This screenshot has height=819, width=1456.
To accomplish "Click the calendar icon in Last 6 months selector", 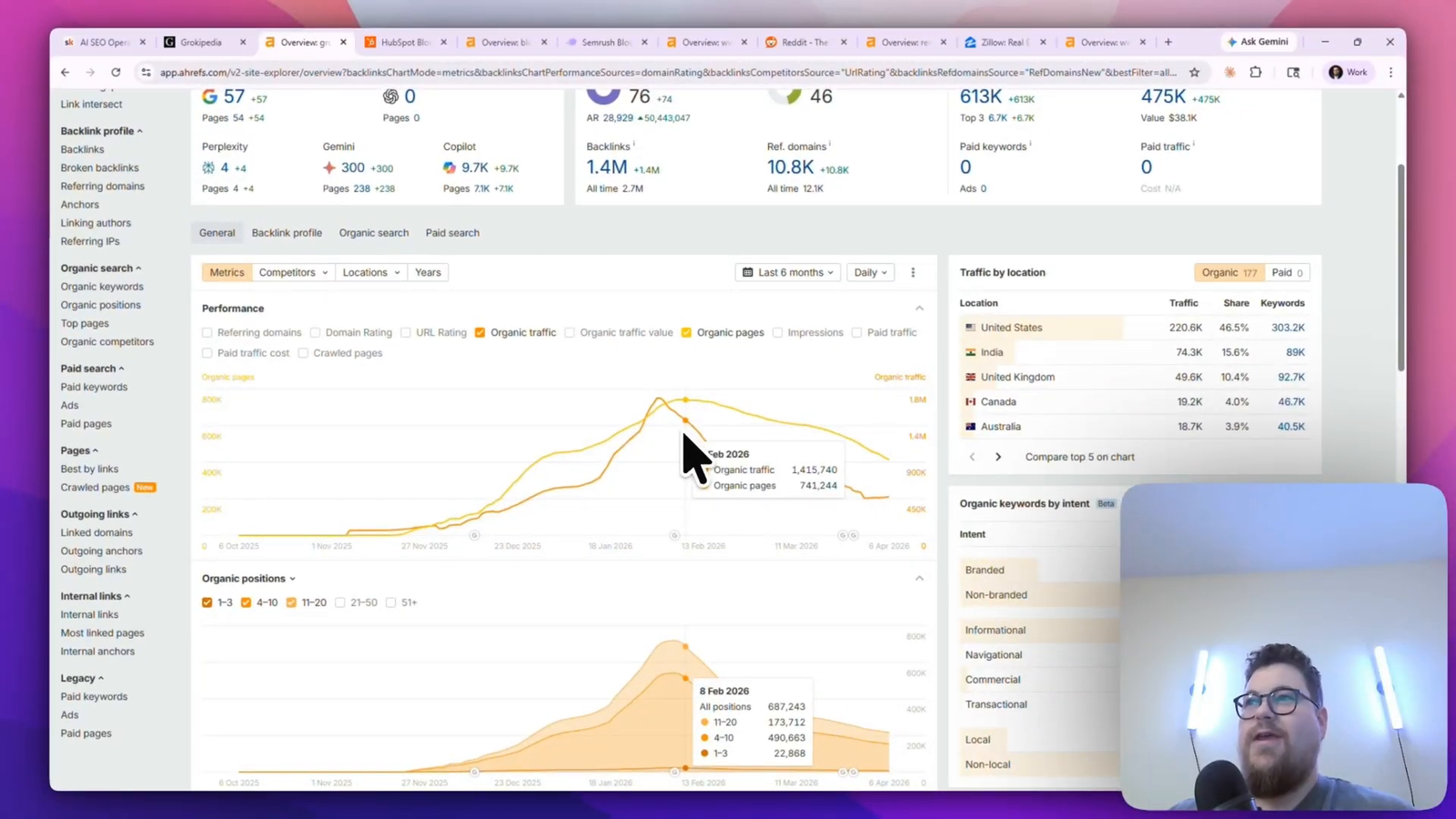I will click(750, 271).
